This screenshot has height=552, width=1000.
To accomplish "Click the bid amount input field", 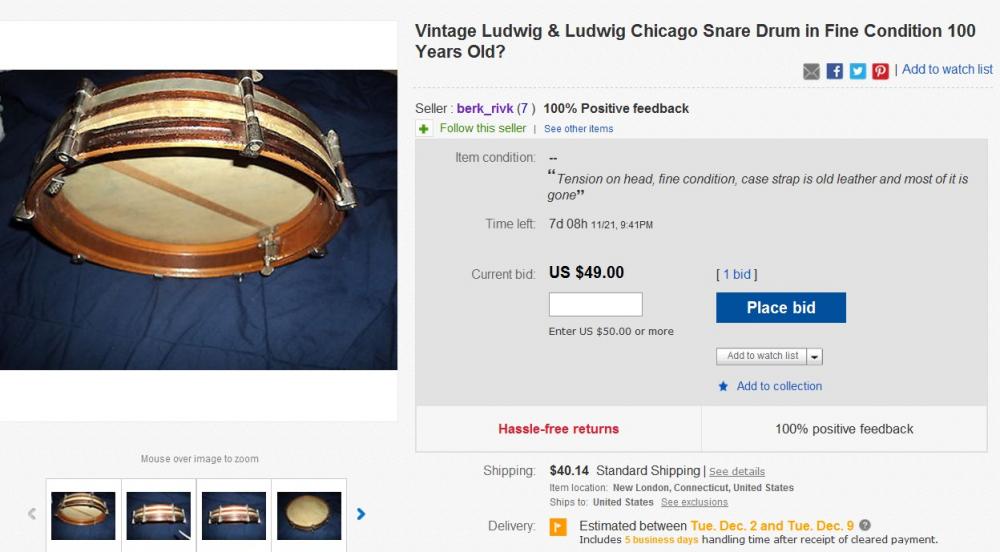I will (596, 305).
